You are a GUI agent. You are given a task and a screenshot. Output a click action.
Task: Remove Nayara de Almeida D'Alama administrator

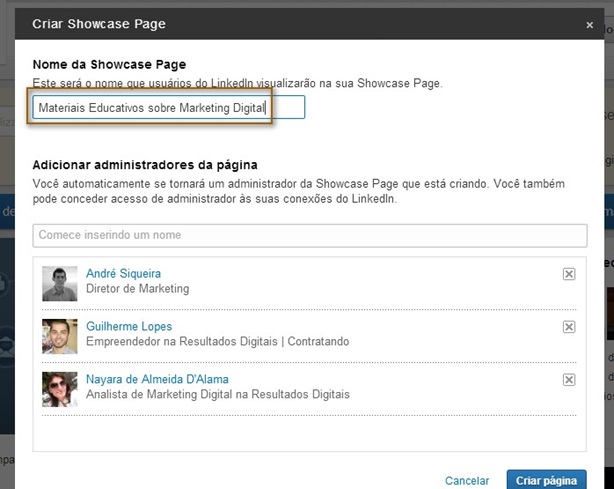(x=569, y=380)
